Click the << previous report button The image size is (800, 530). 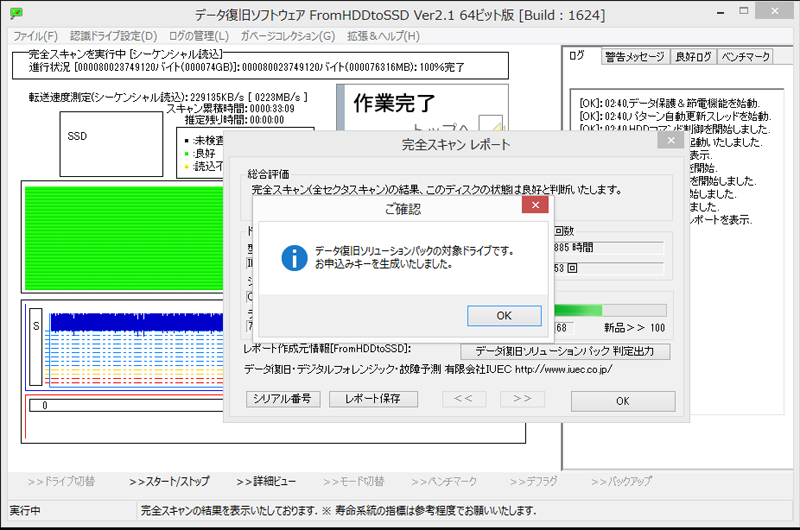[464, 399]
